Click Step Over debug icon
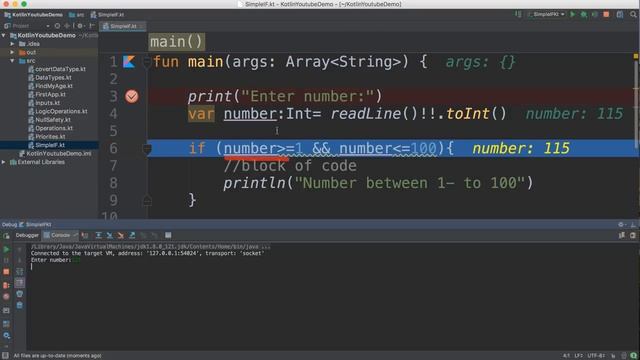This screenshot has height=360, width=640. [98, 236]
